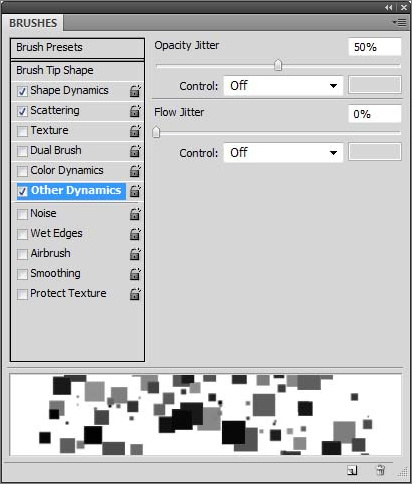Image resolution: width=412 pixels, height=484 pixels.
Task: Open the Flow Jitter Control dropdown
Action: (283, 153)
